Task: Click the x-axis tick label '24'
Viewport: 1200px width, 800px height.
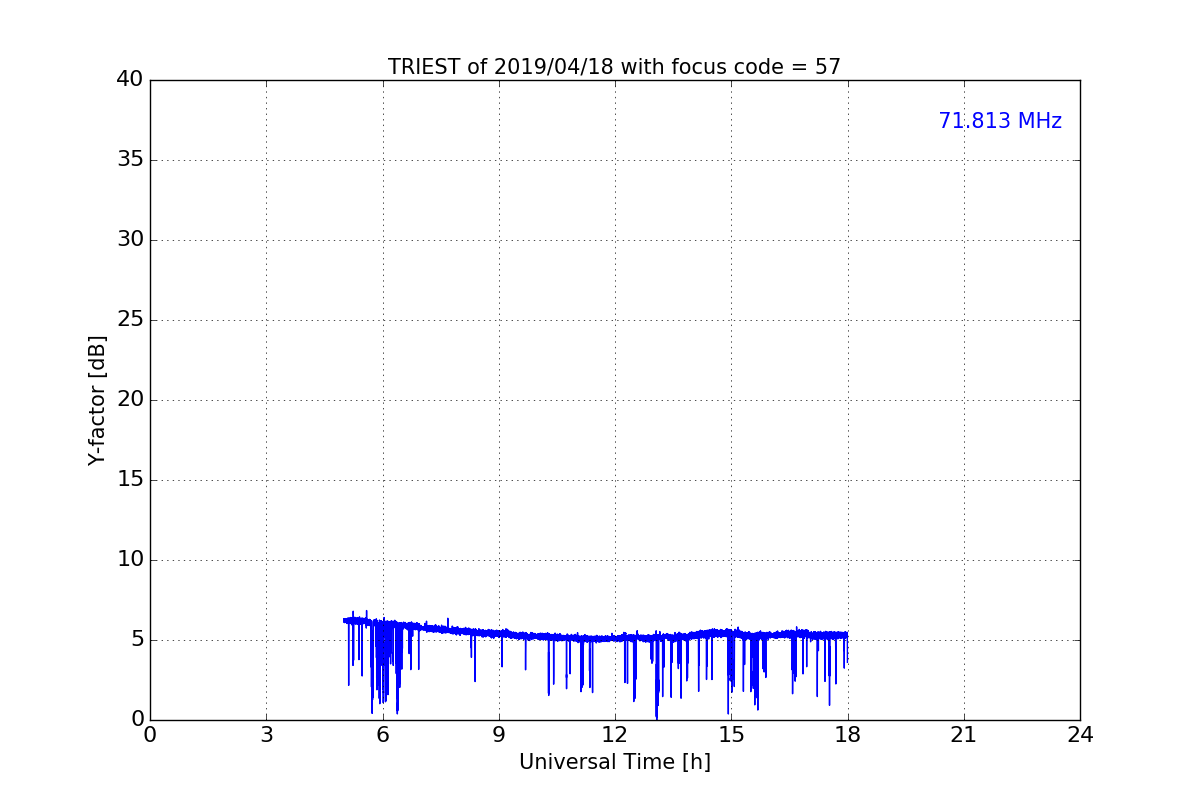Action: 1080,735
